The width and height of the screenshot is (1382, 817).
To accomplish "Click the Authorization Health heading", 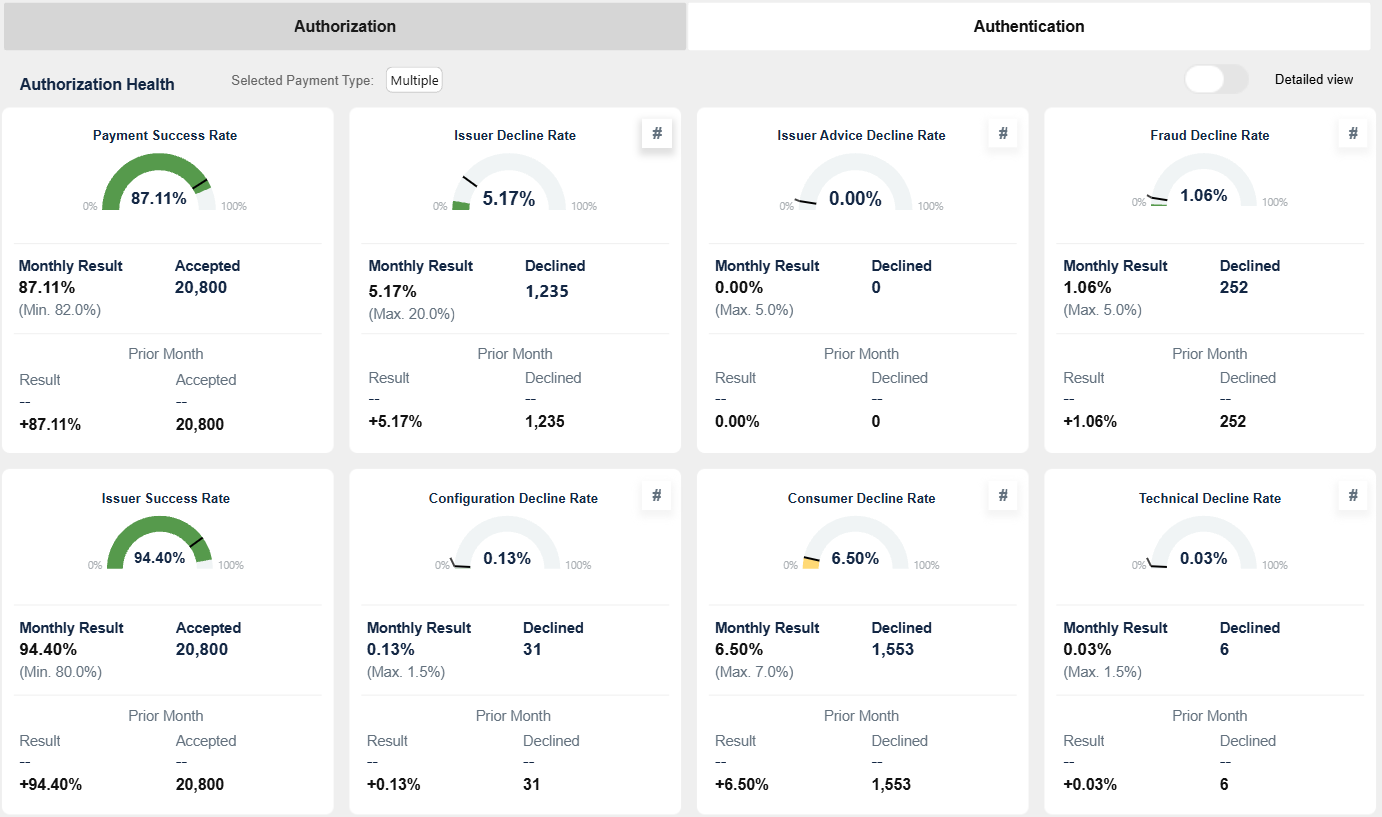I will pos(97,84).
